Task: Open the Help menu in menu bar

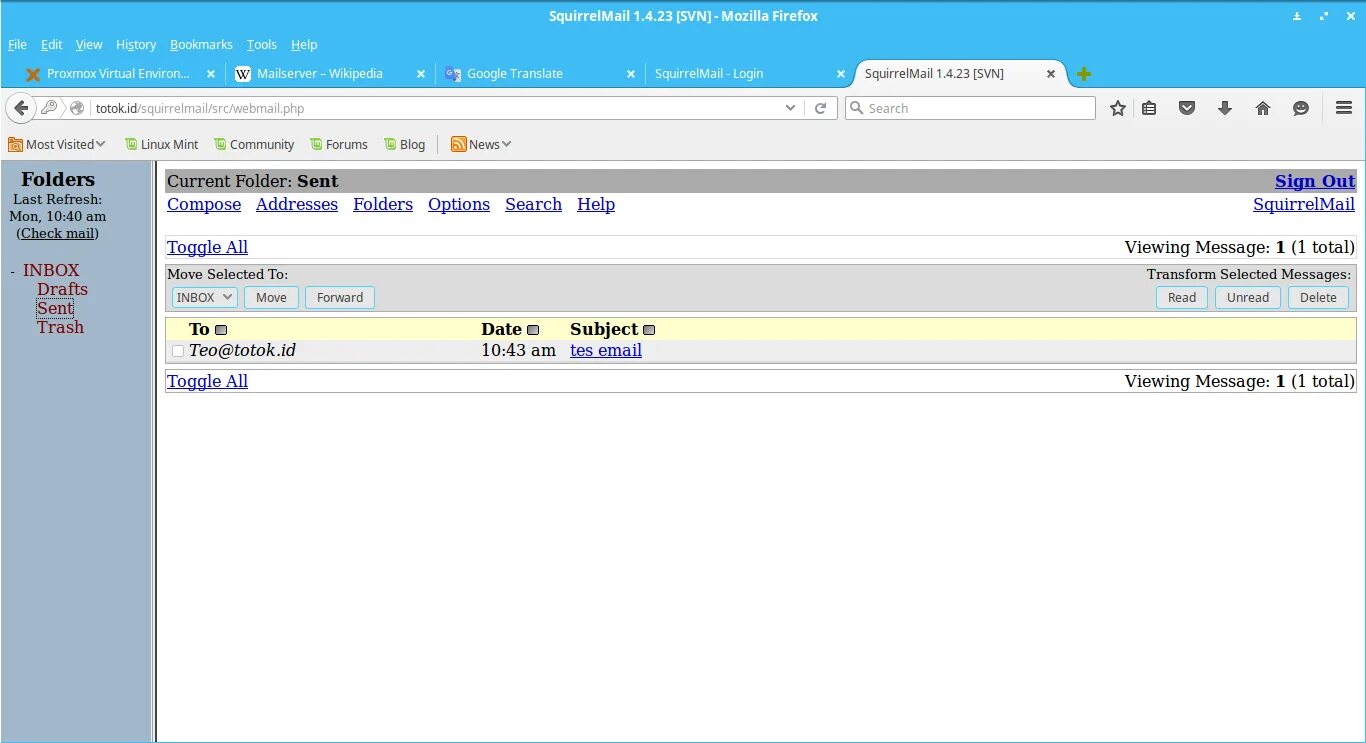Action: click(x=304, y=45)
